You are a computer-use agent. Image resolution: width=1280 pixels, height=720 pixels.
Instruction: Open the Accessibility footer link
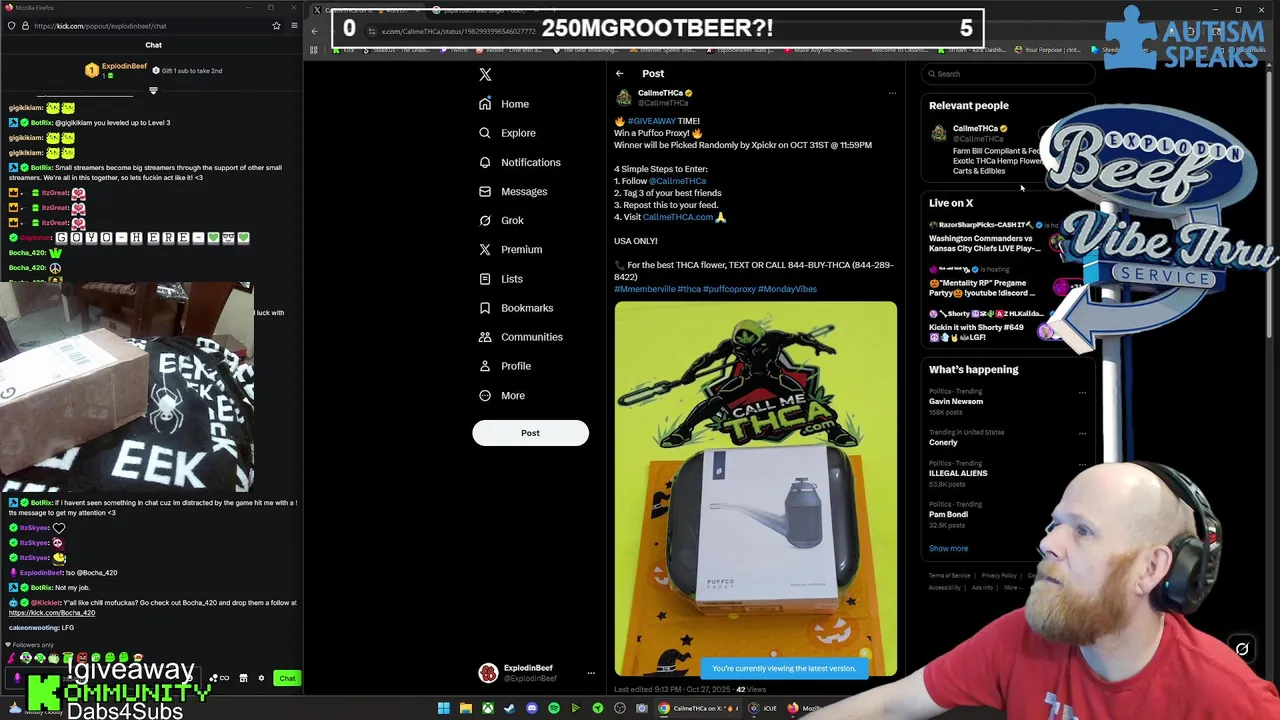click(x=944, y=588)
